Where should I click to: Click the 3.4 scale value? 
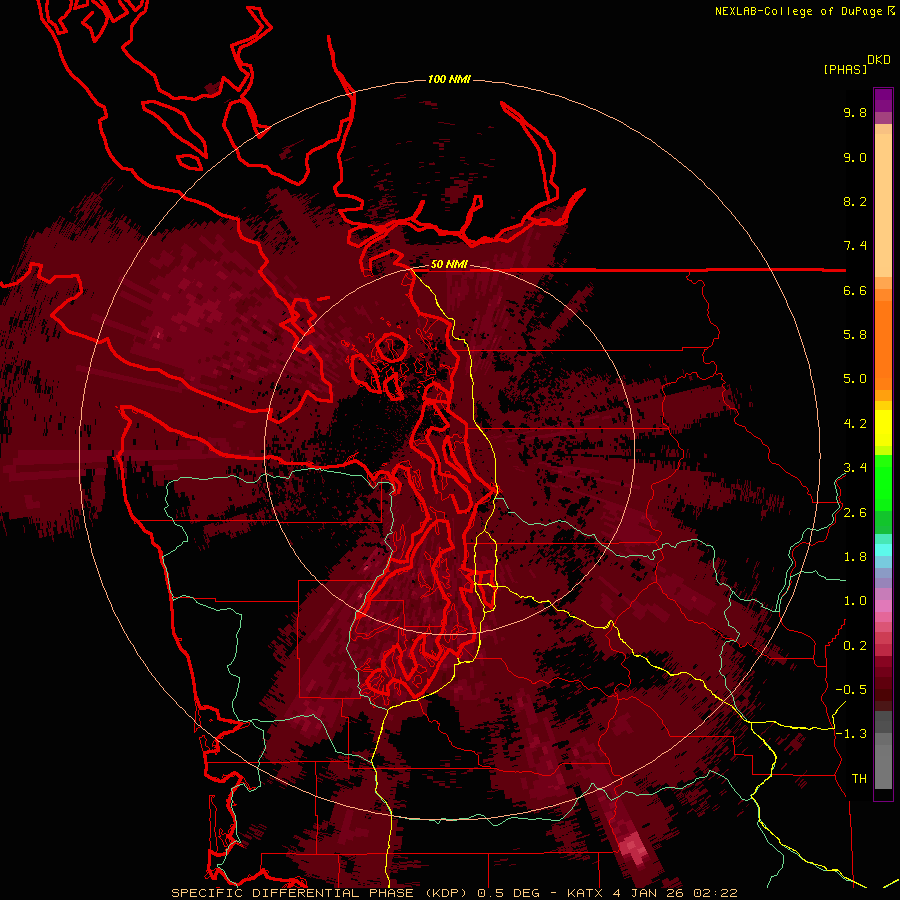[855, 468]
